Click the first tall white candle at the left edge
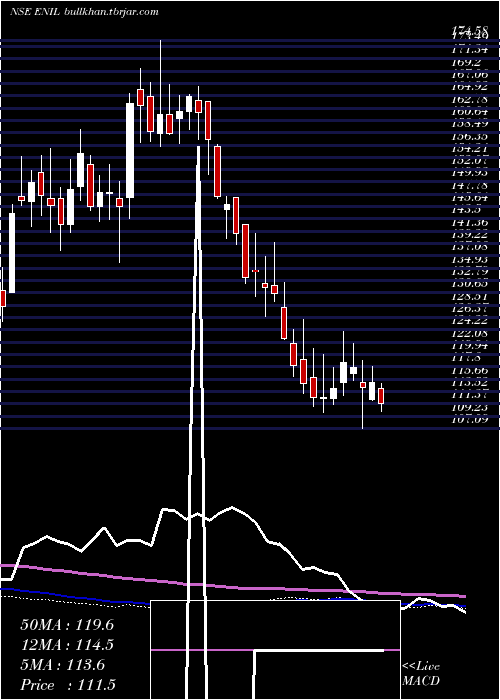The width and height of the screenshot is (500, 700). 12,253
